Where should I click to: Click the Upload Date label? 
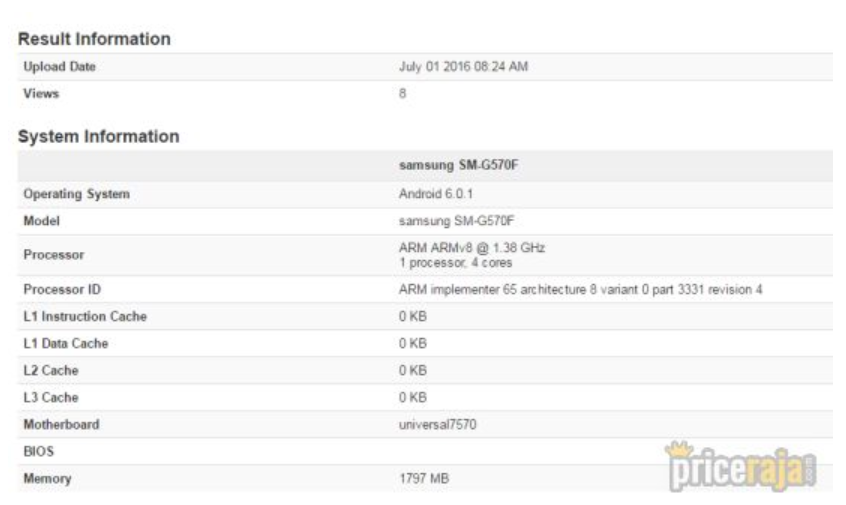click(x=59, y=67)
